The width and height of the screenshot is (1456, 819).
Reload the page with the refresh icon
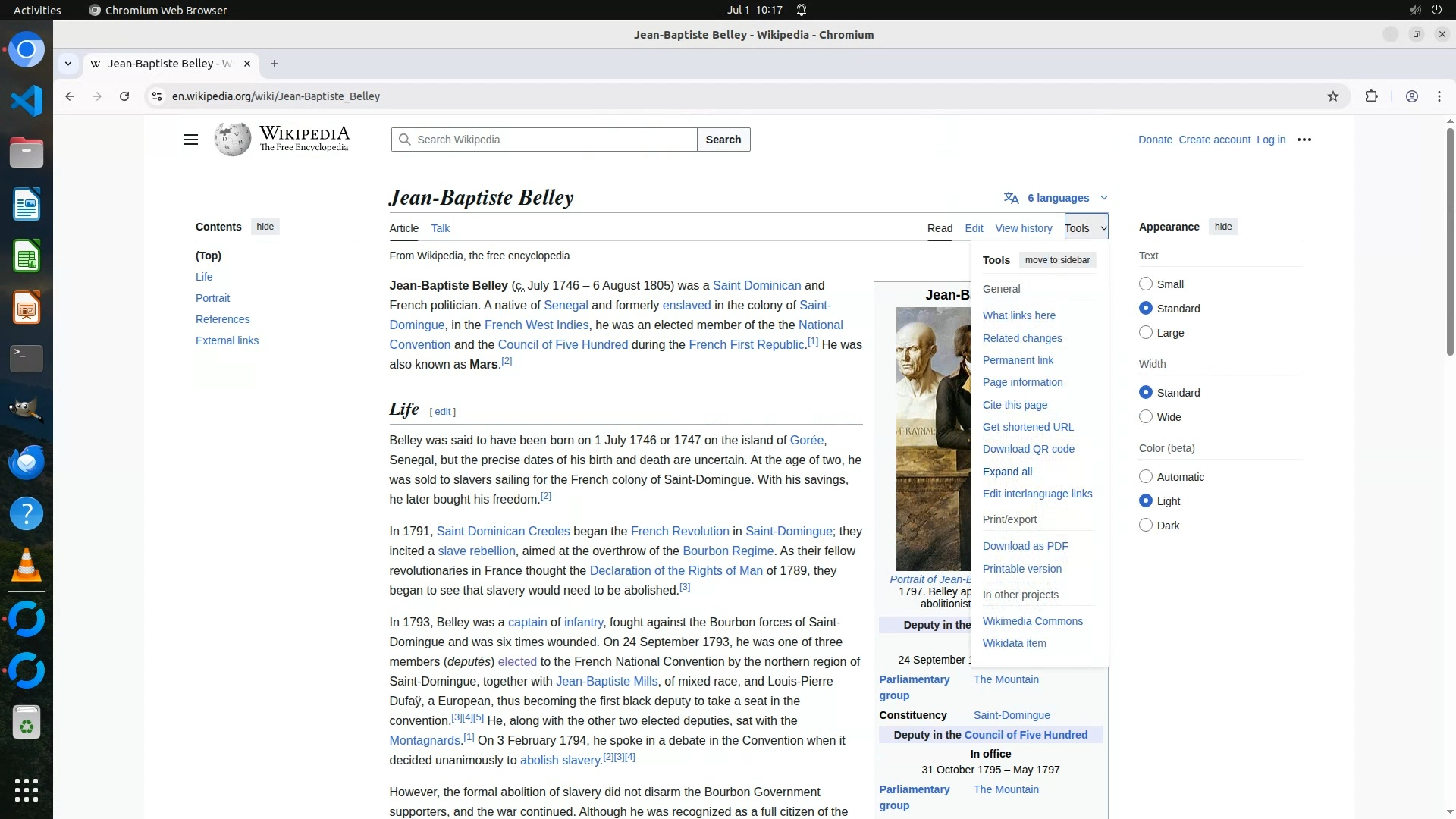coord(124,96)
